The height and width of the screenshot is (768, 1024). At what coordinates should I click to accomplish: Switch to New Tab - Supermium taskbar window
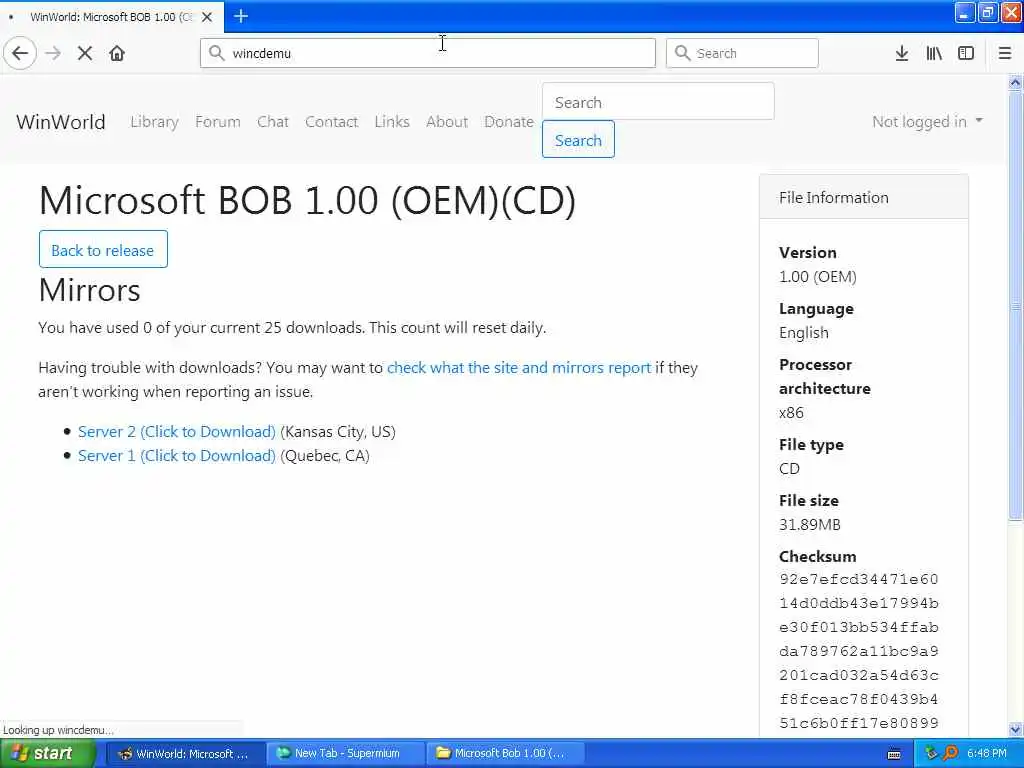(345, 753)
